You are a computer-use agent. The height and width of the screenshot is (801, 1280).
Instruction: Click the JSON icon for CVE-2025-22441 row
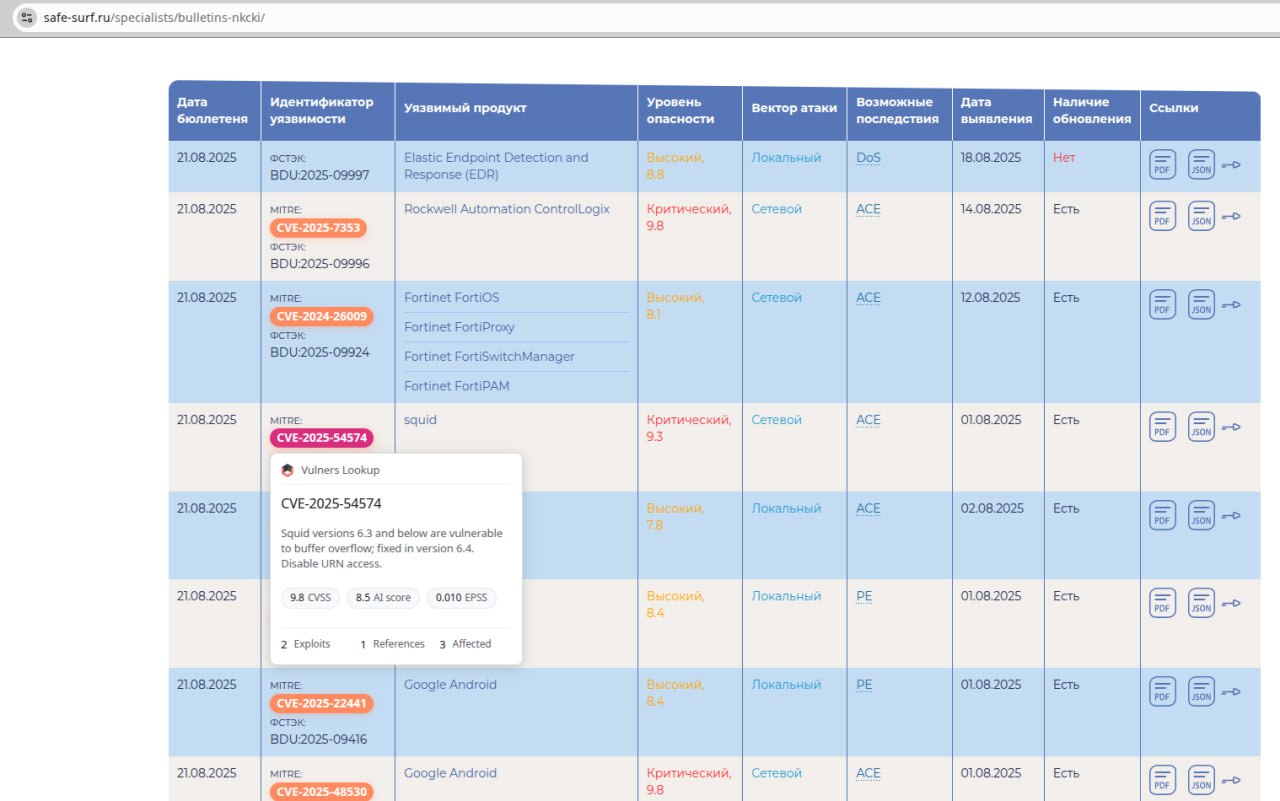pyautogui.click(x=1201, y=692)
